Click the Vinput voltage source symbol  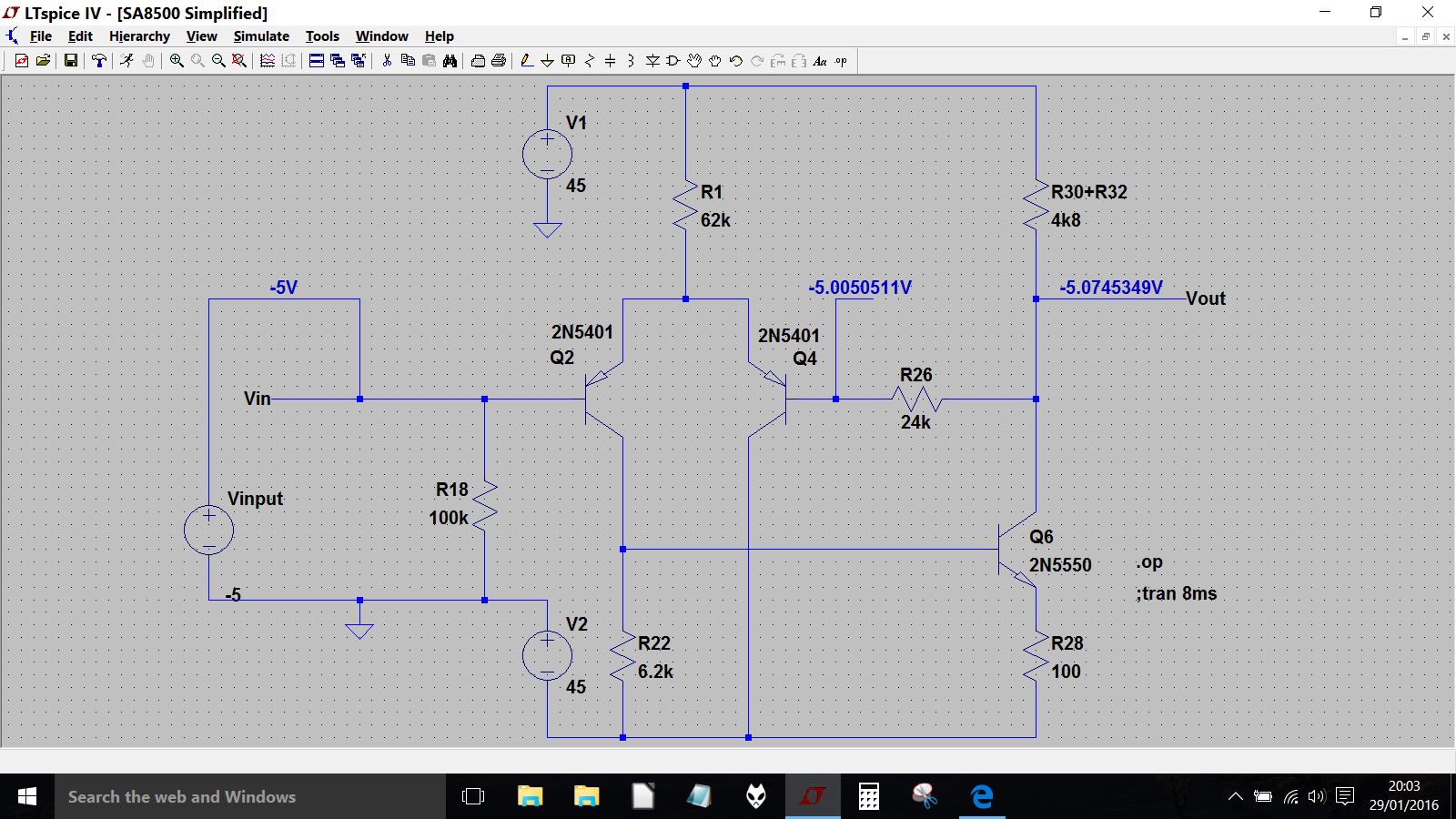(208, 530)
